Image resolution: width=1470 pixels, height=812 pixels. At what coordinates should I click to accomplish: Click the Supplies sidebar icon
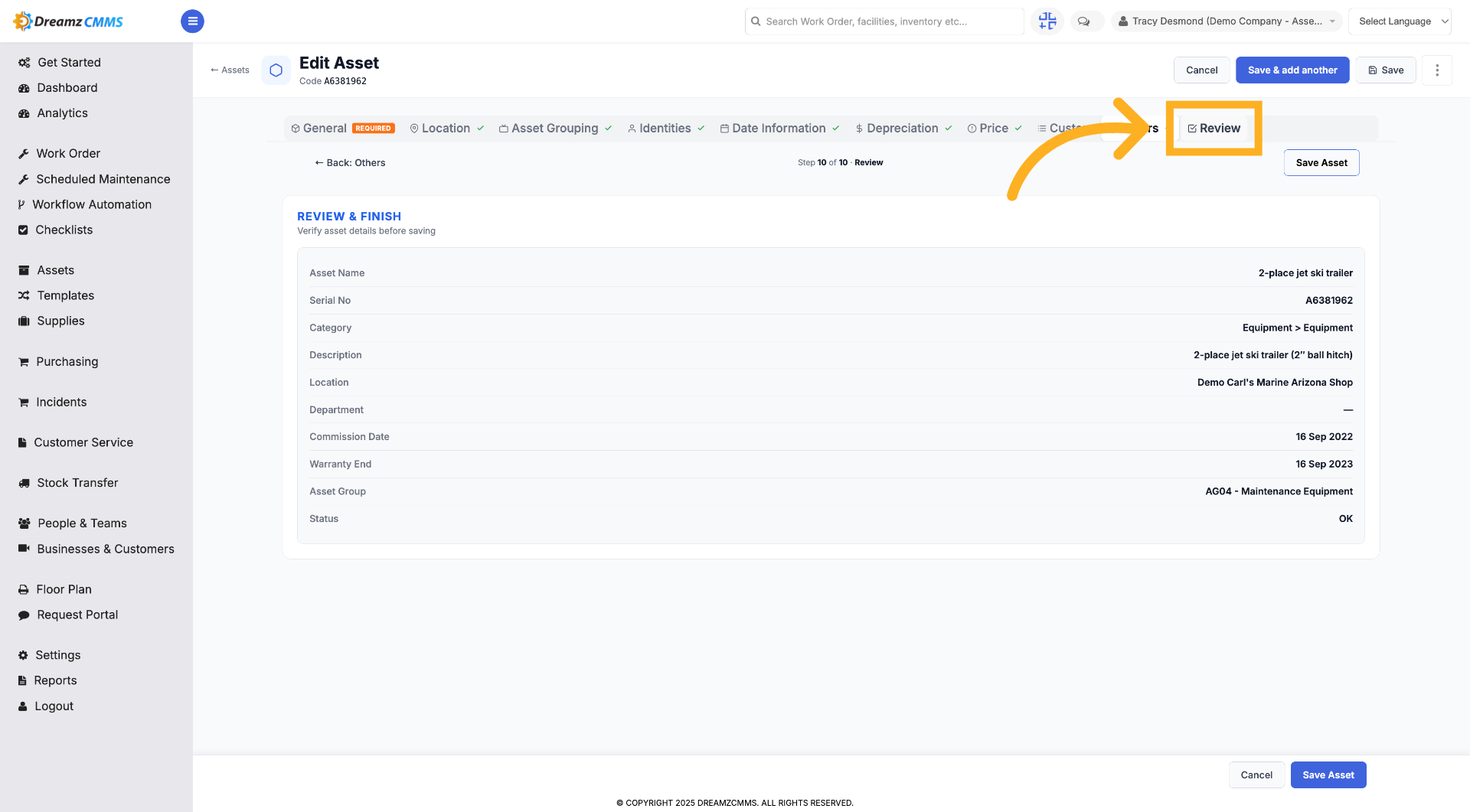click(x=24, y=321)
